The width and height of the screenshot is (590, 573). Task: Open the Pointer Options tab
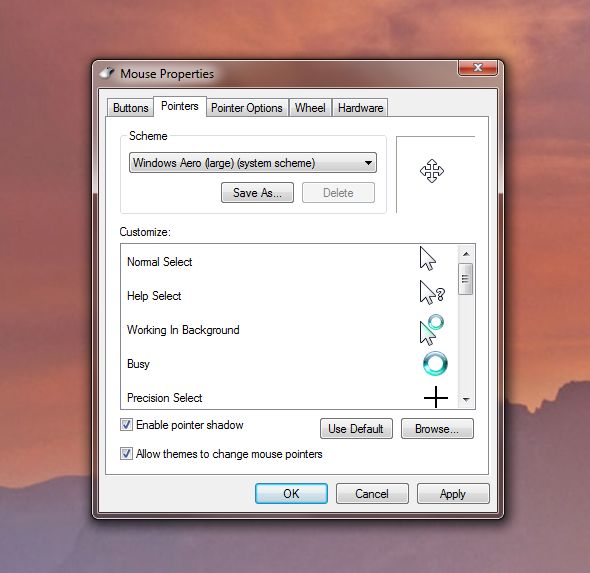(247, 108)
